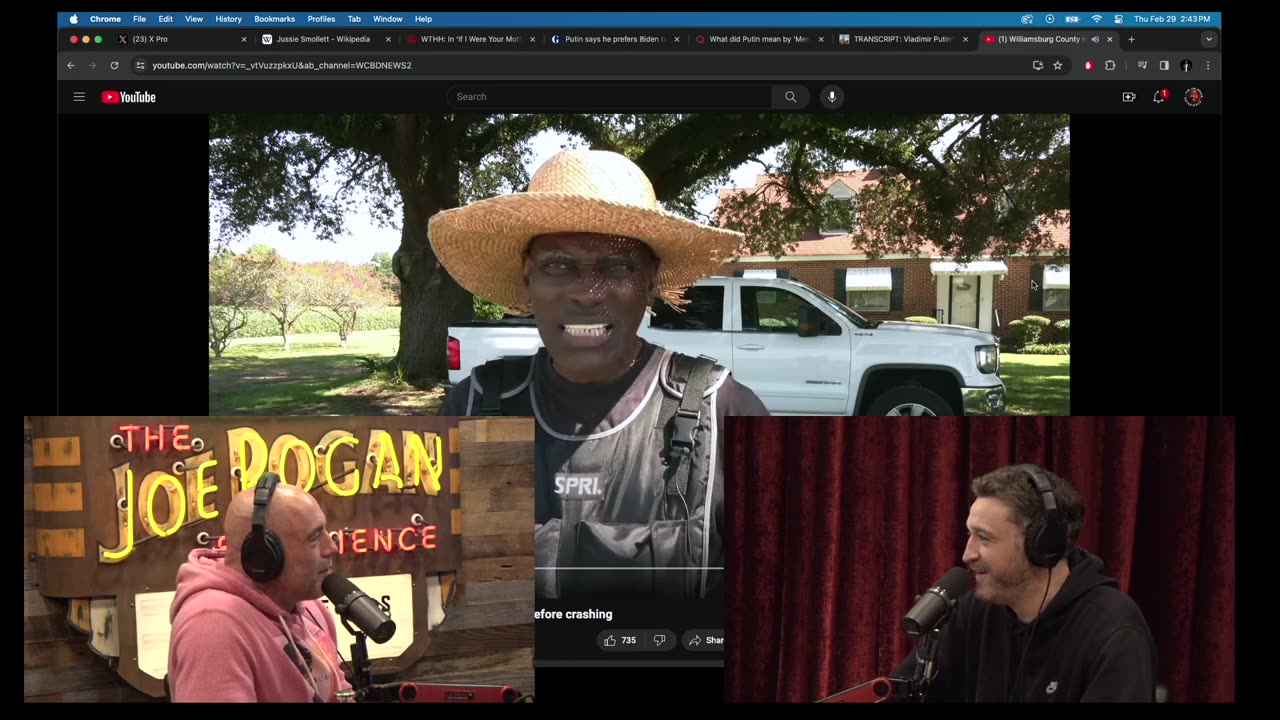Close the Williamsburg County tab
Screen dimensions: 1280x720
[x=1109, y=39]
